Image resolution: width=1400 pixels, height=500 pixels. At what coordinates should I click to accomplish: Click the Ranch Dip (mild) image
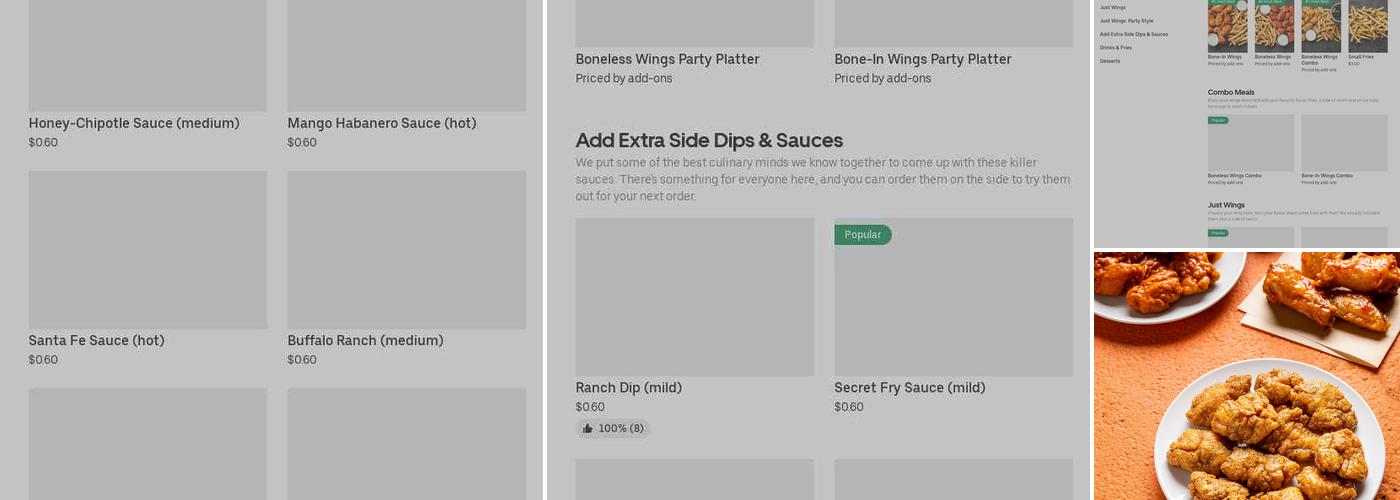click(x=694, y=297)
